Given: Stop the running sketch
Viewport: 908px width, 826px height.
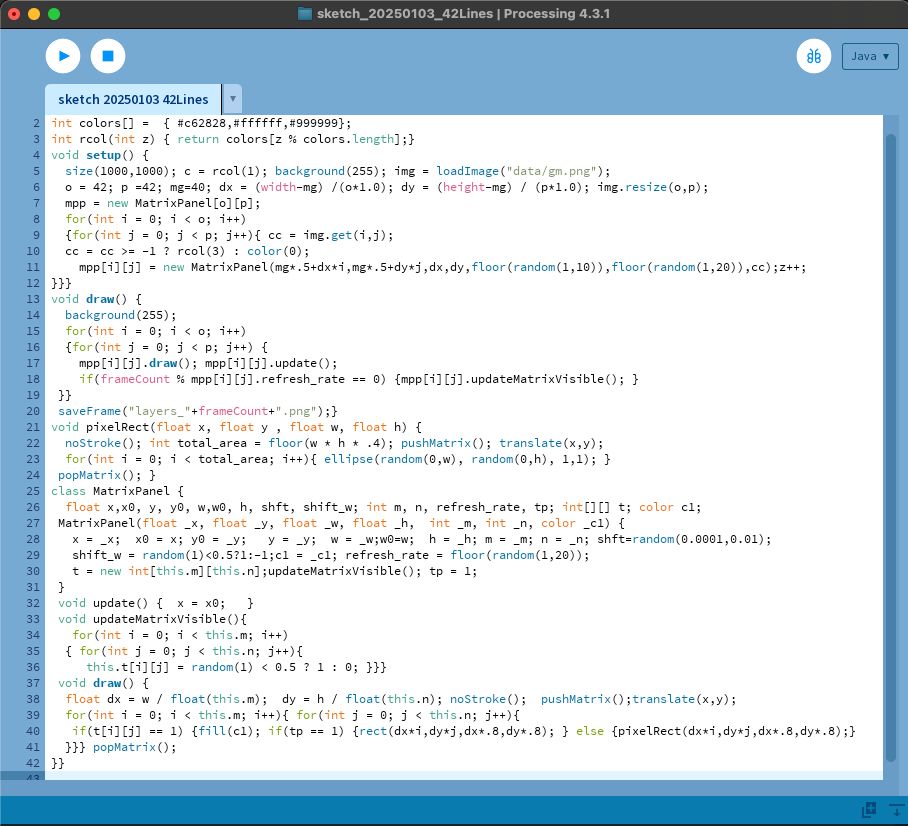Looking at the screenshot, I should pyautogui.click(x=108, y=56).
